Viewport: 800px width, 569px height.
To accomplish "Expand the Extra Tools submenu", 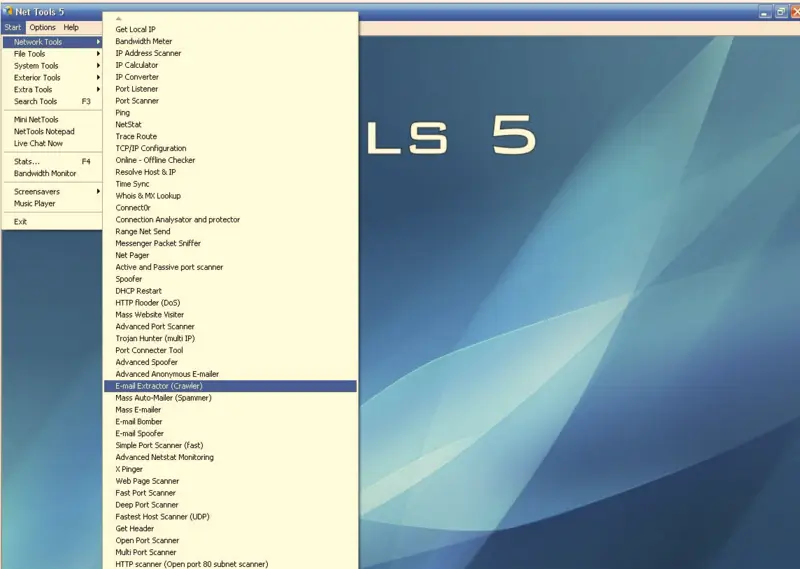I will click(x=33, y=90).
